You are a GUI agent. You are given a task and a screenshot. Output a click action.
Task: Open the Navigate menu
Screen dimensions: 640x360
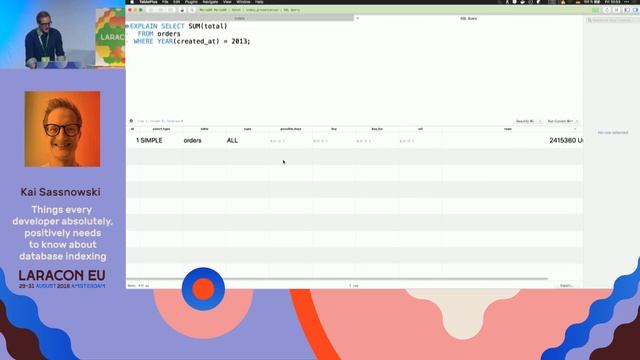pos(210,2)
